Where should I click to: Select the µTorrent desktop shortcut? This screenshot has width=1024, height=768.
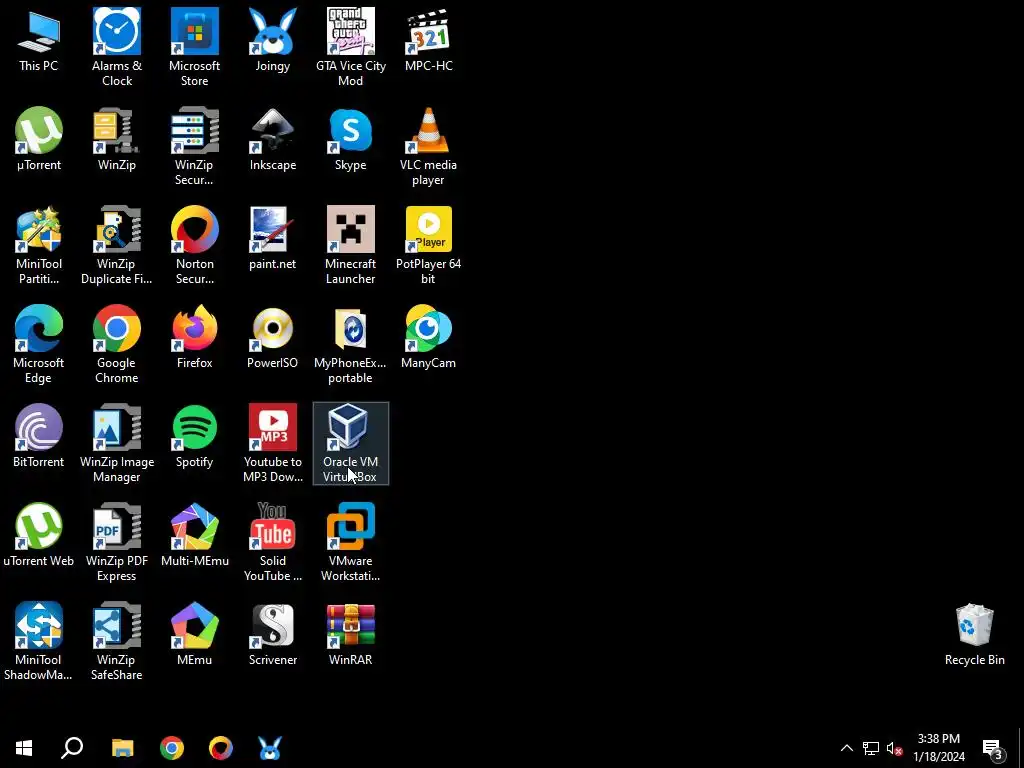[39, 139]
